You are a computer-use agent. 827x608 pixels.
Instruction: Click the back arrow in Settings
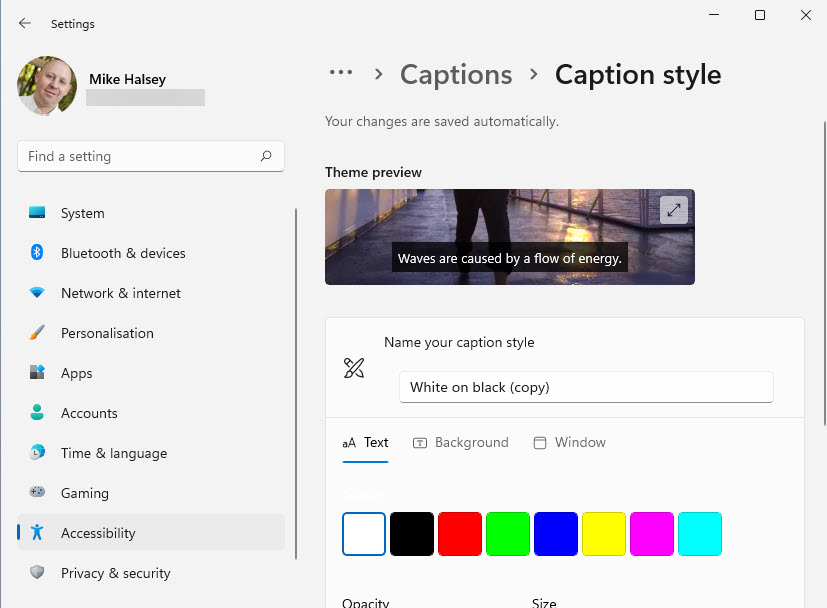[25, 23]
